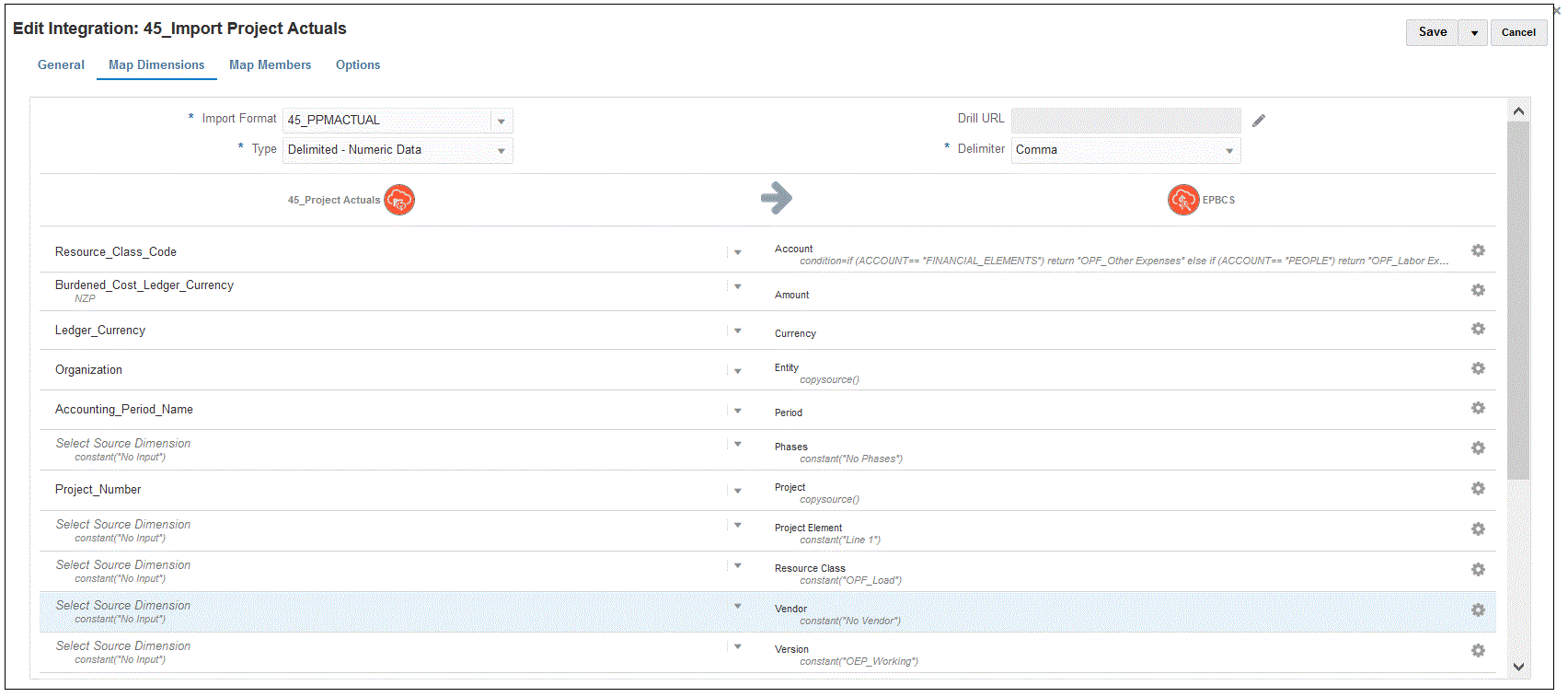Expand Resource_Class_Code source dimension dropdown
This screenshot has height=697, width=1568.
point(737,252)
